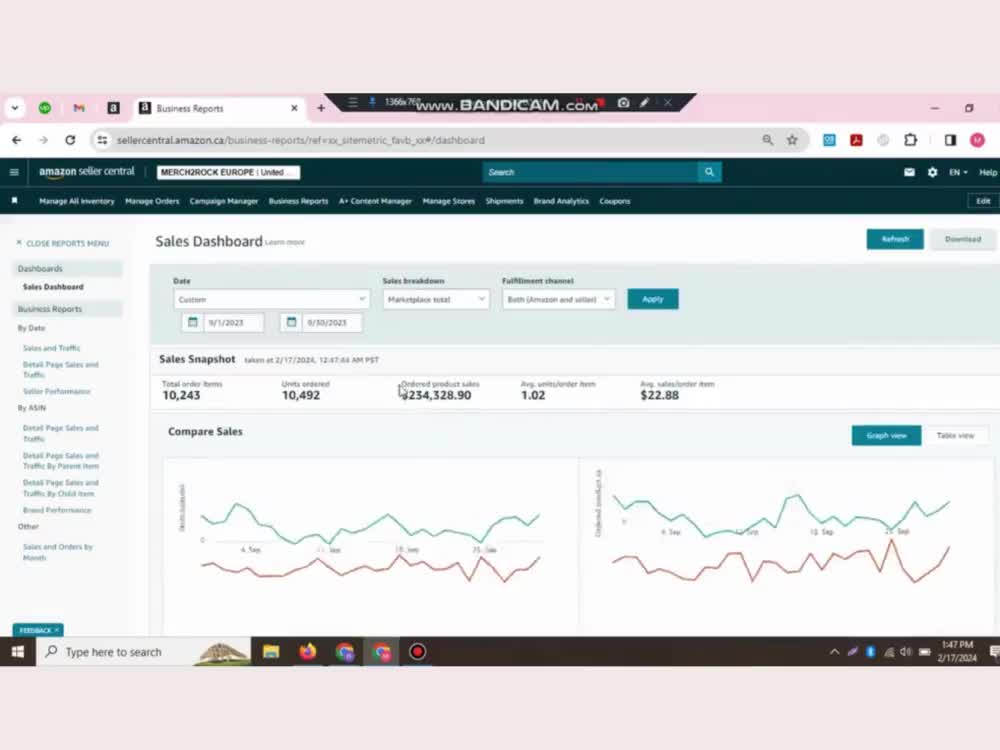
Task: Open the Upwork pinned tab
Action: [45, 108]
